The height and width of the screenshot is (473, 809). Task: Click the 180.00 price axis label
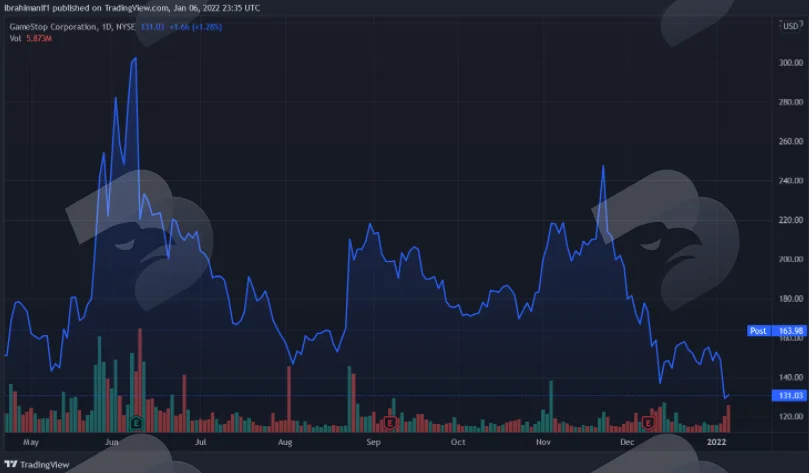click(x=790, y=299)
